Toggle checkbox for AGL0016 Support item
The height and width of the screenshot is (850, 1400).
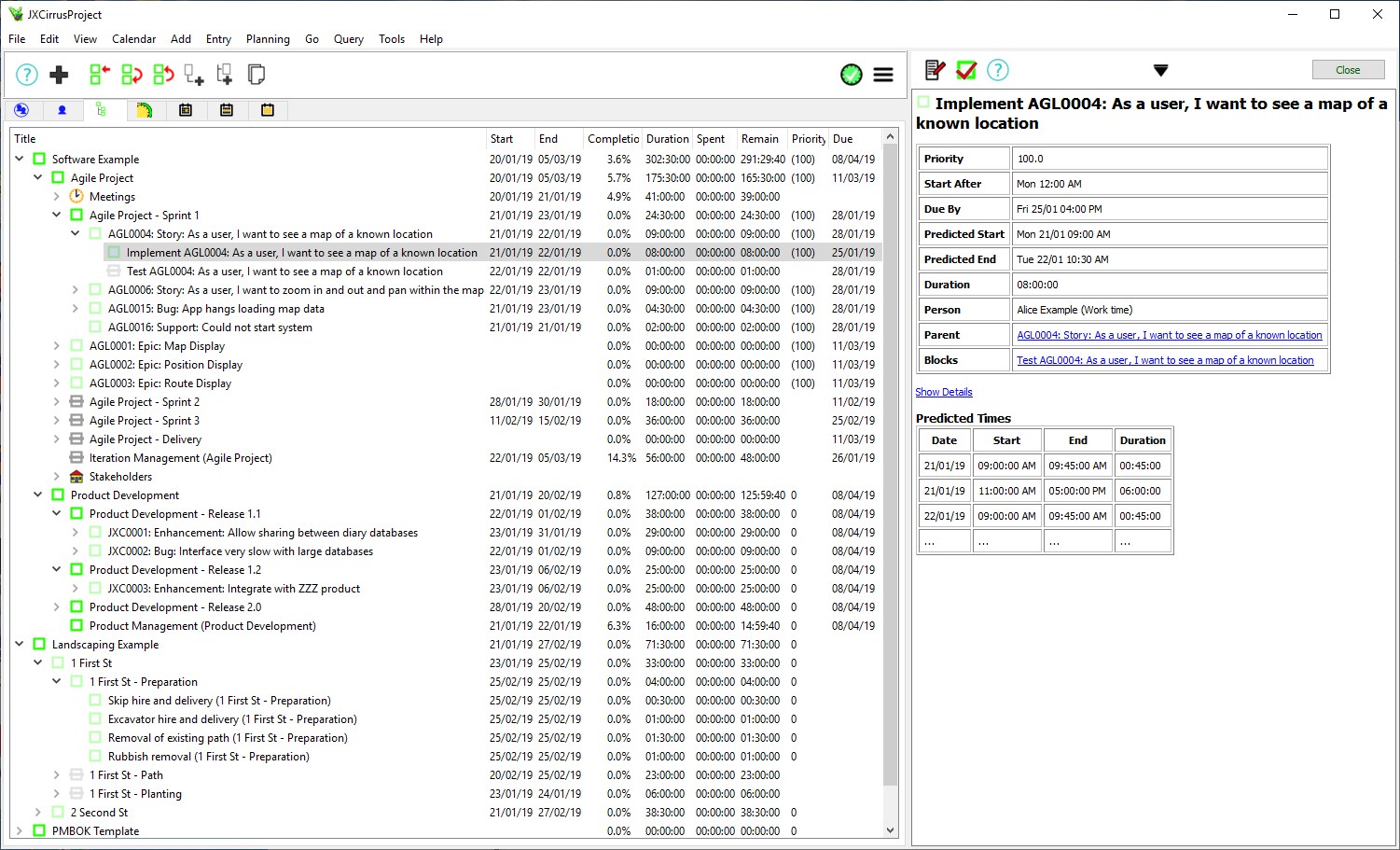[x=95, y=327]
